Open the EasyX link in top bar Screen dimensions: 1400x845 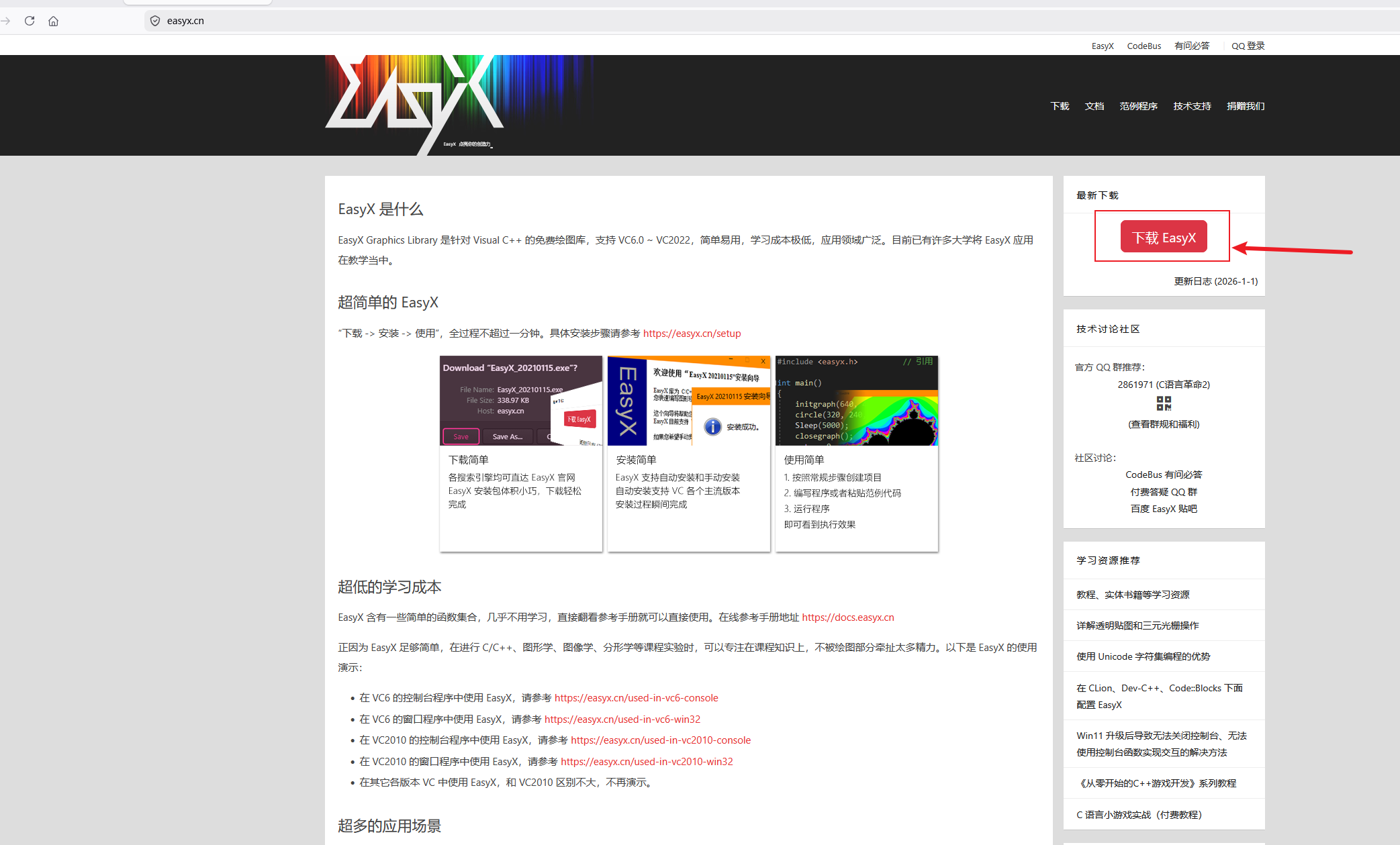[1103, 46]
